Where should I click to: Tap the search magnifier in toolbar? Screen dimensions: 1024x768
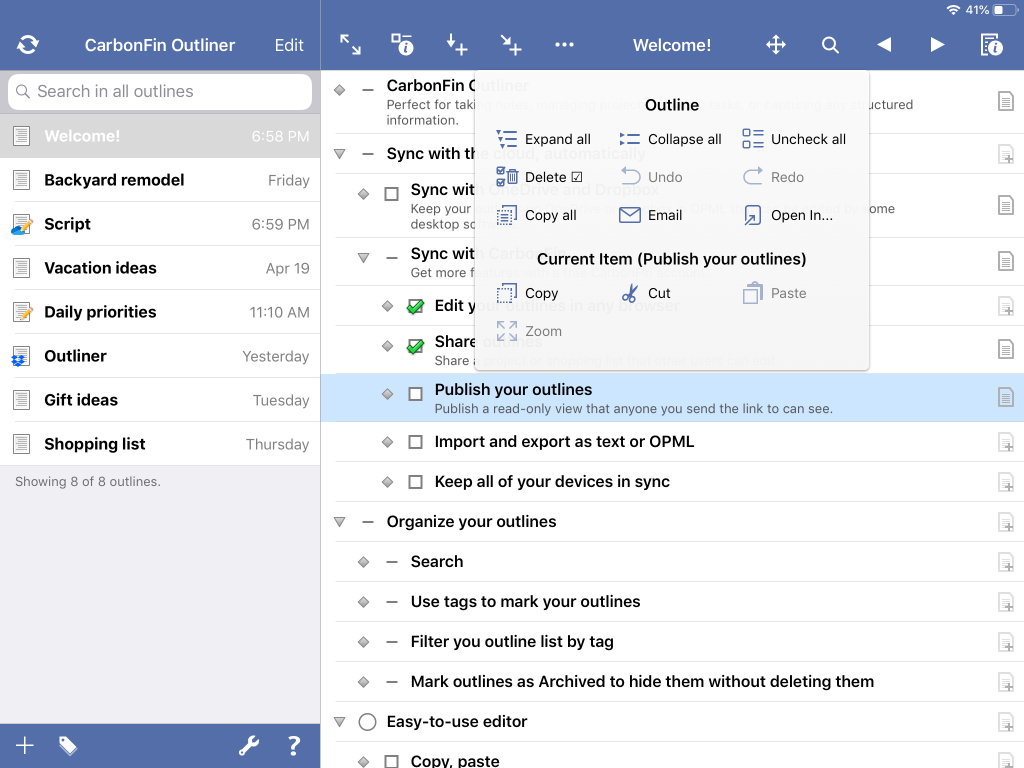(x=830, y=44)
